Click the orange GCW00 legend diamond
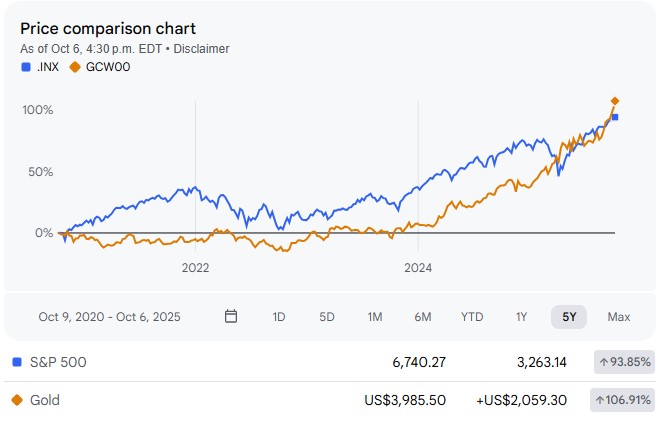 pos(75,67)
